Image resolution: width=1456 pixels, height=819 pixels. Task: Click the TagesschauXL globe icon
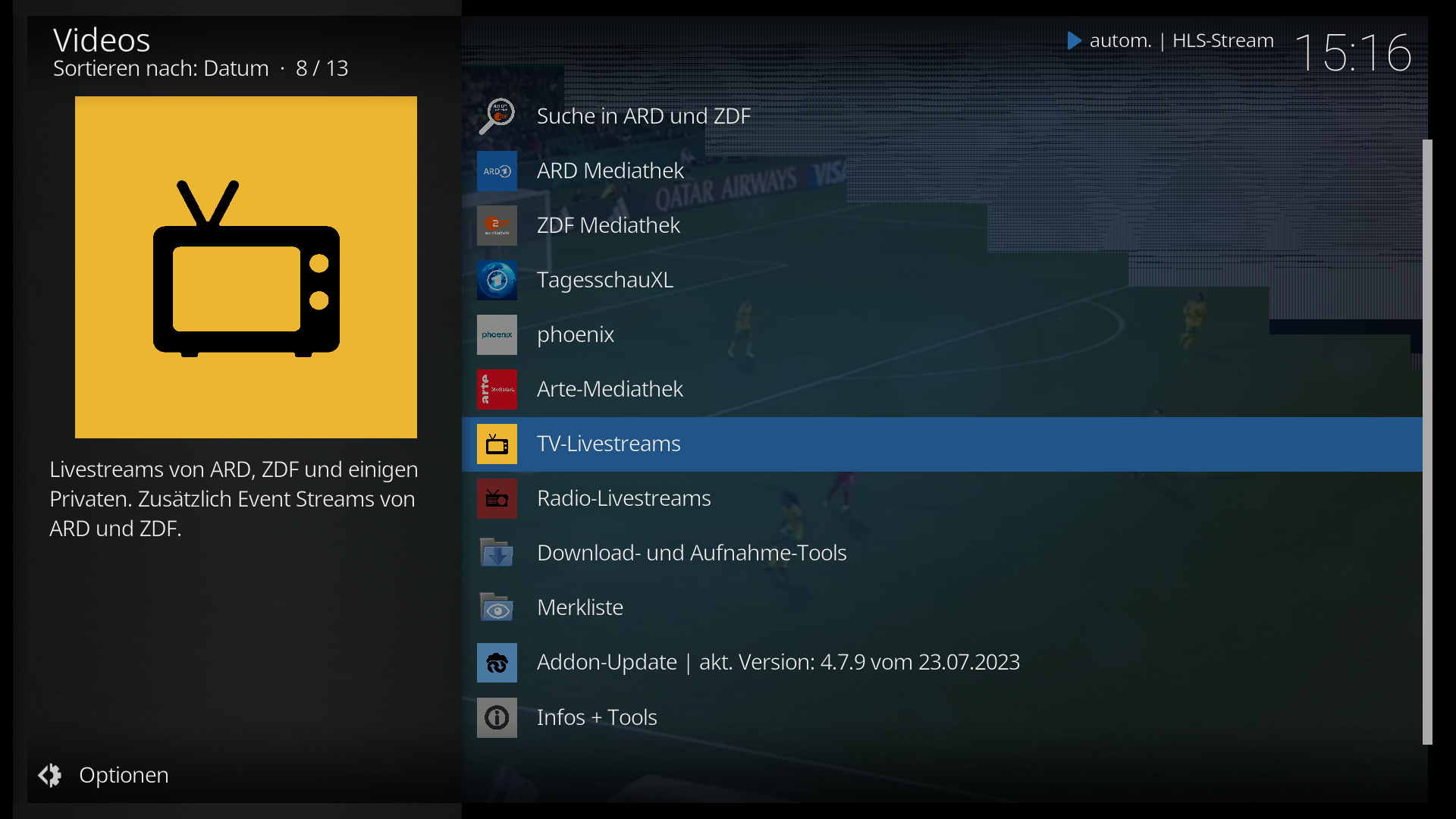pos(497,280)
